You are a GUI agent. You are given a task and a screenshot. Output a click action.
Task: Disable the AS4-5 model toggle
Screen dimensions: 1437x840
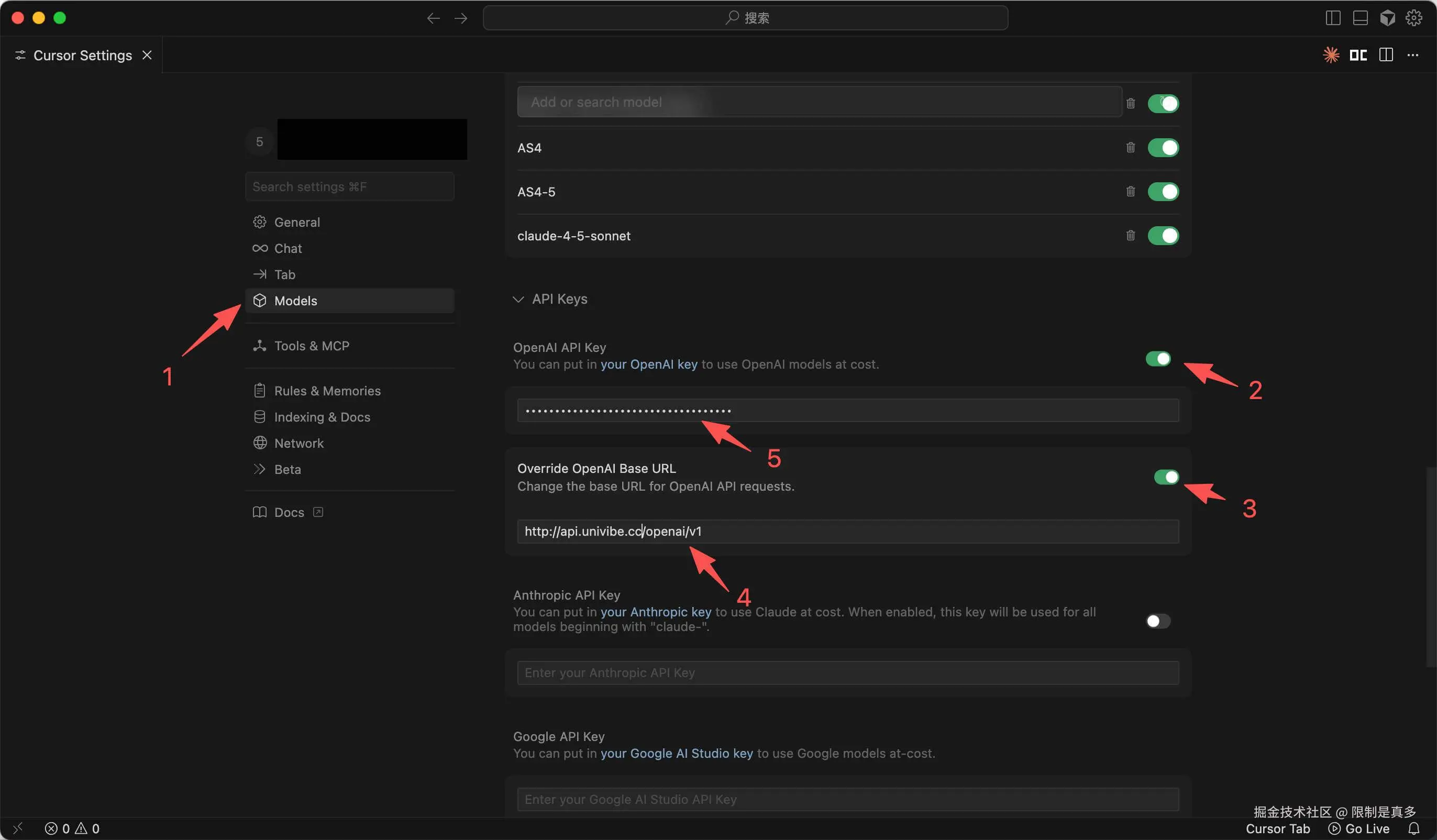1163,192
